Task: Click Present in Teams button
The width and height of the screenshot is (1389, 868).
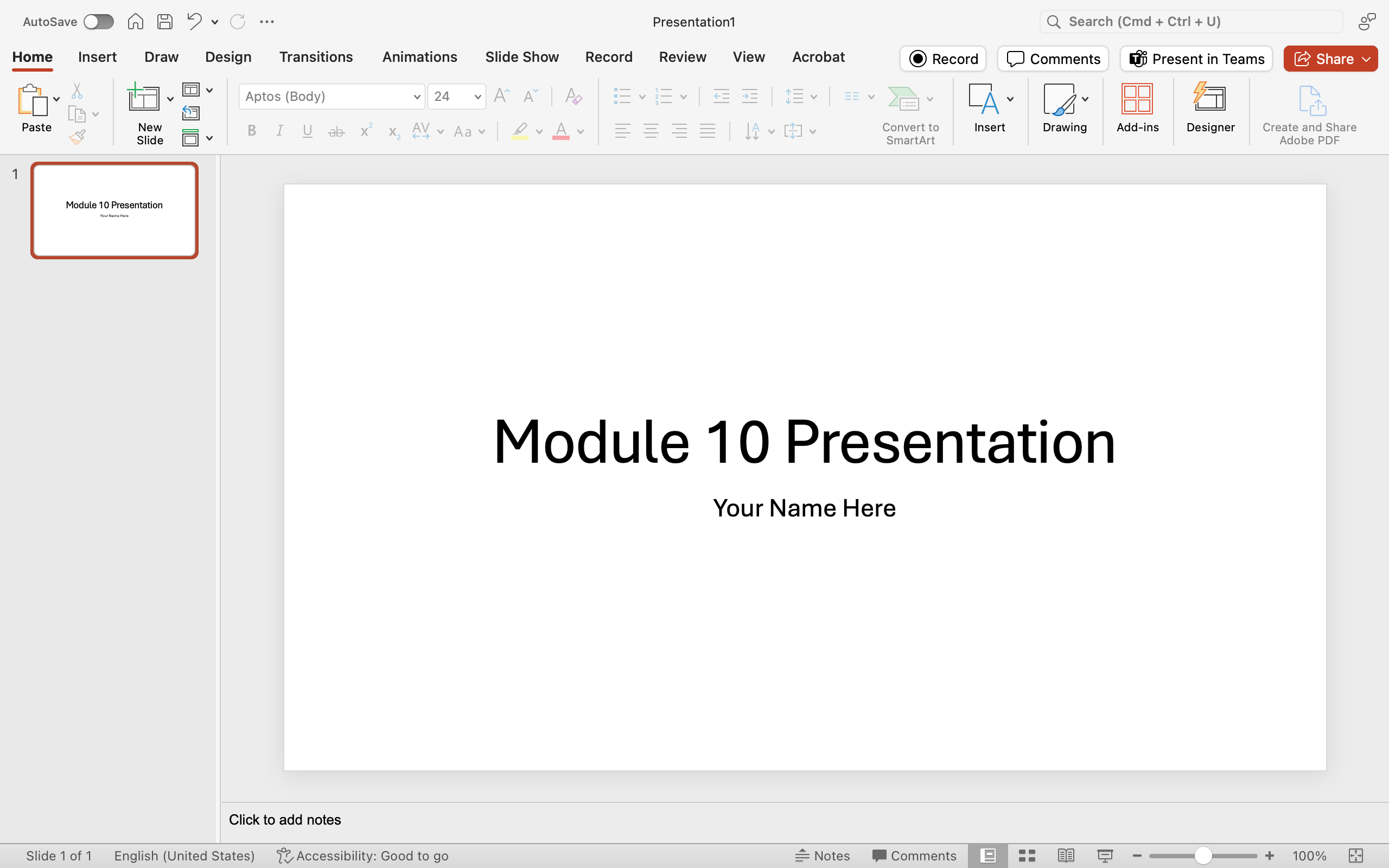Action: click(1196, 59)
